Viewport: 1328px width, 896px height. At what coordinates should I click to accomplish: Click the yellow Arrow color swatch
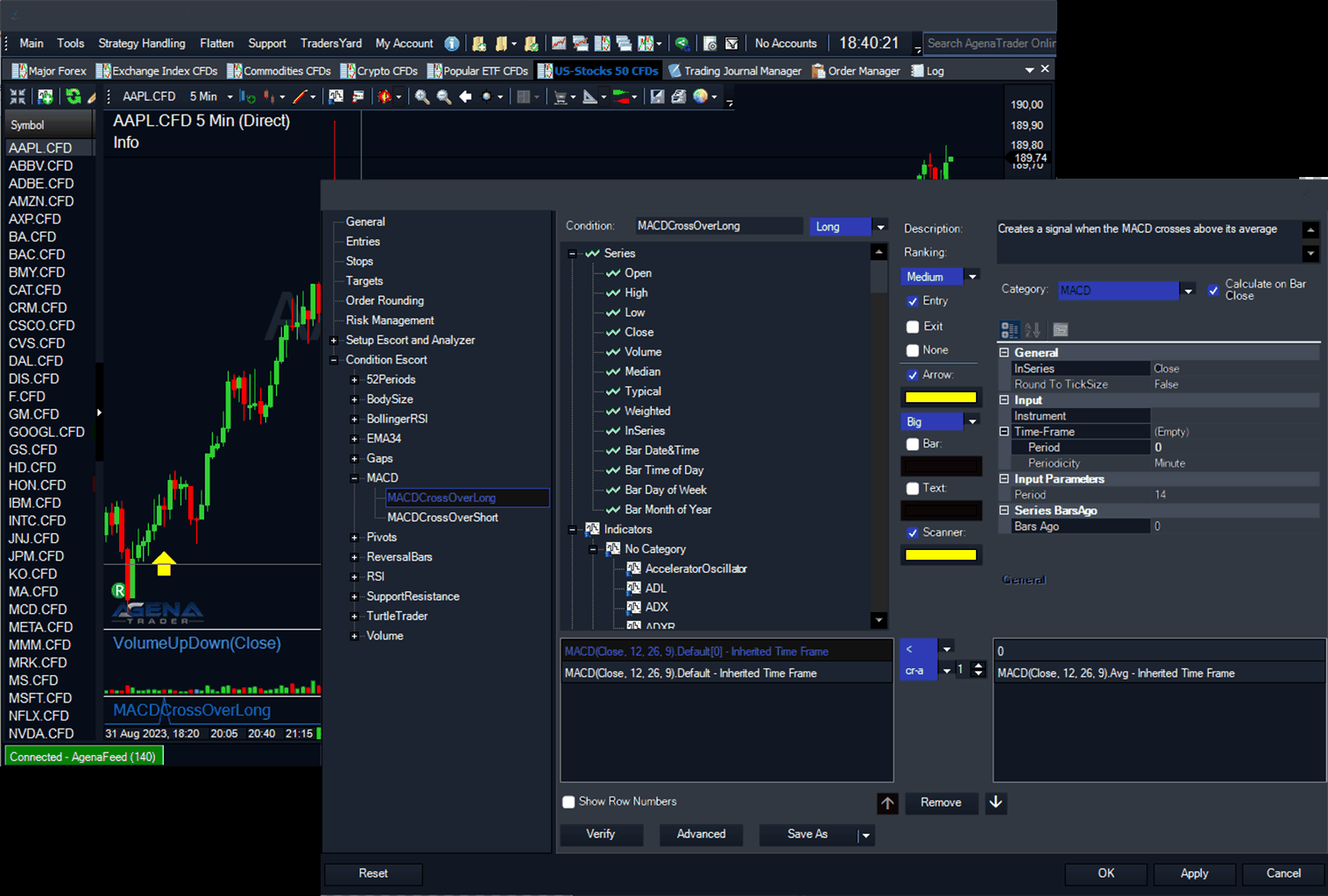click(x=941, y=398)
